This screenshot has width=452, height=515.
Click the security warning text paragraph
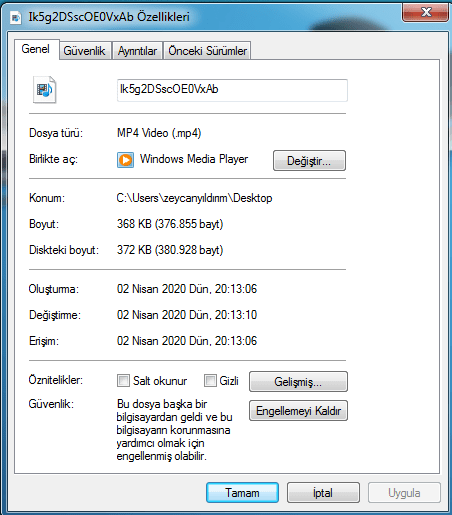(x=174, y=430)
